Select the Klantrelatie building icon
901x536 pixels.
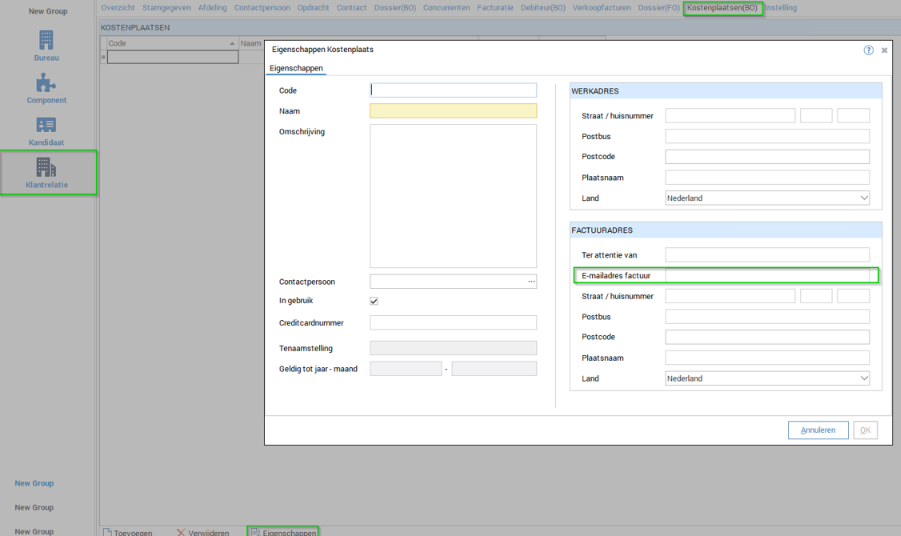tap(47, 167)
